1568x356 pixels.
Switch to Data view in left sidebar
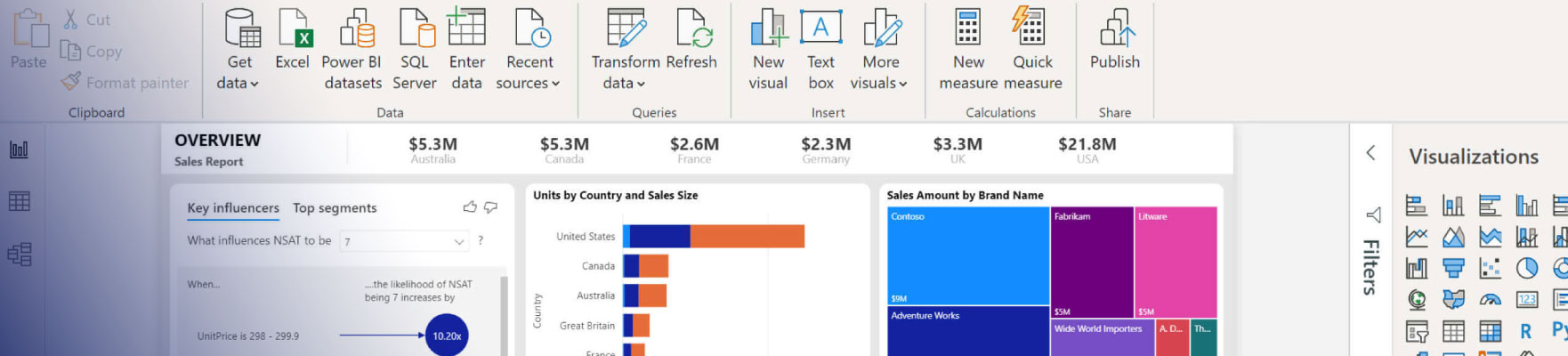20,202
